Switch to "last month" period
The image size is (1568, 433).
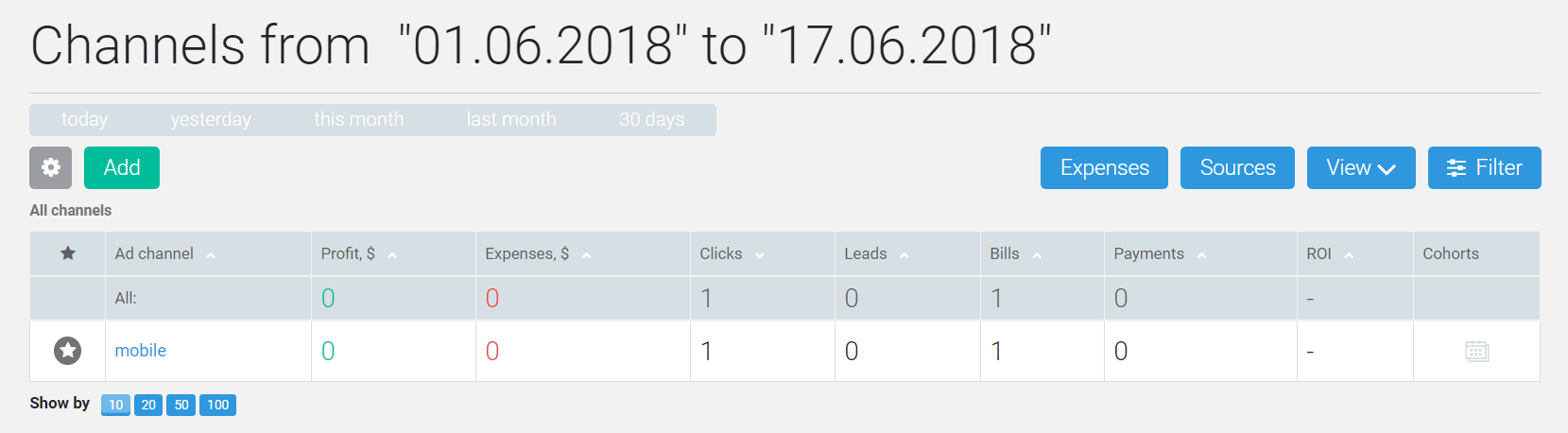(x=511, y=120)
